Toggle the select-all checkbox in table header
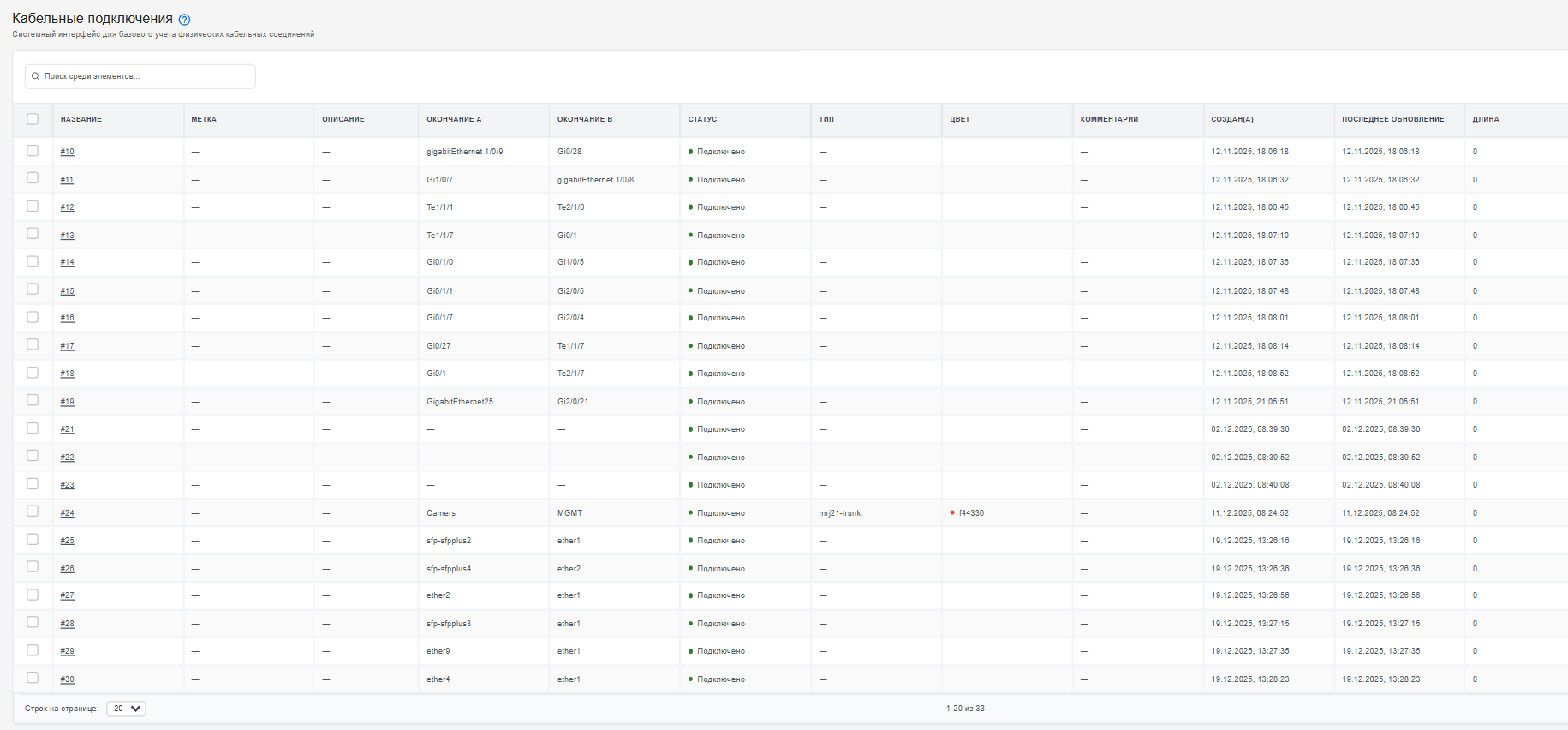The image size is (1568, 730). (x=33, y=119)
